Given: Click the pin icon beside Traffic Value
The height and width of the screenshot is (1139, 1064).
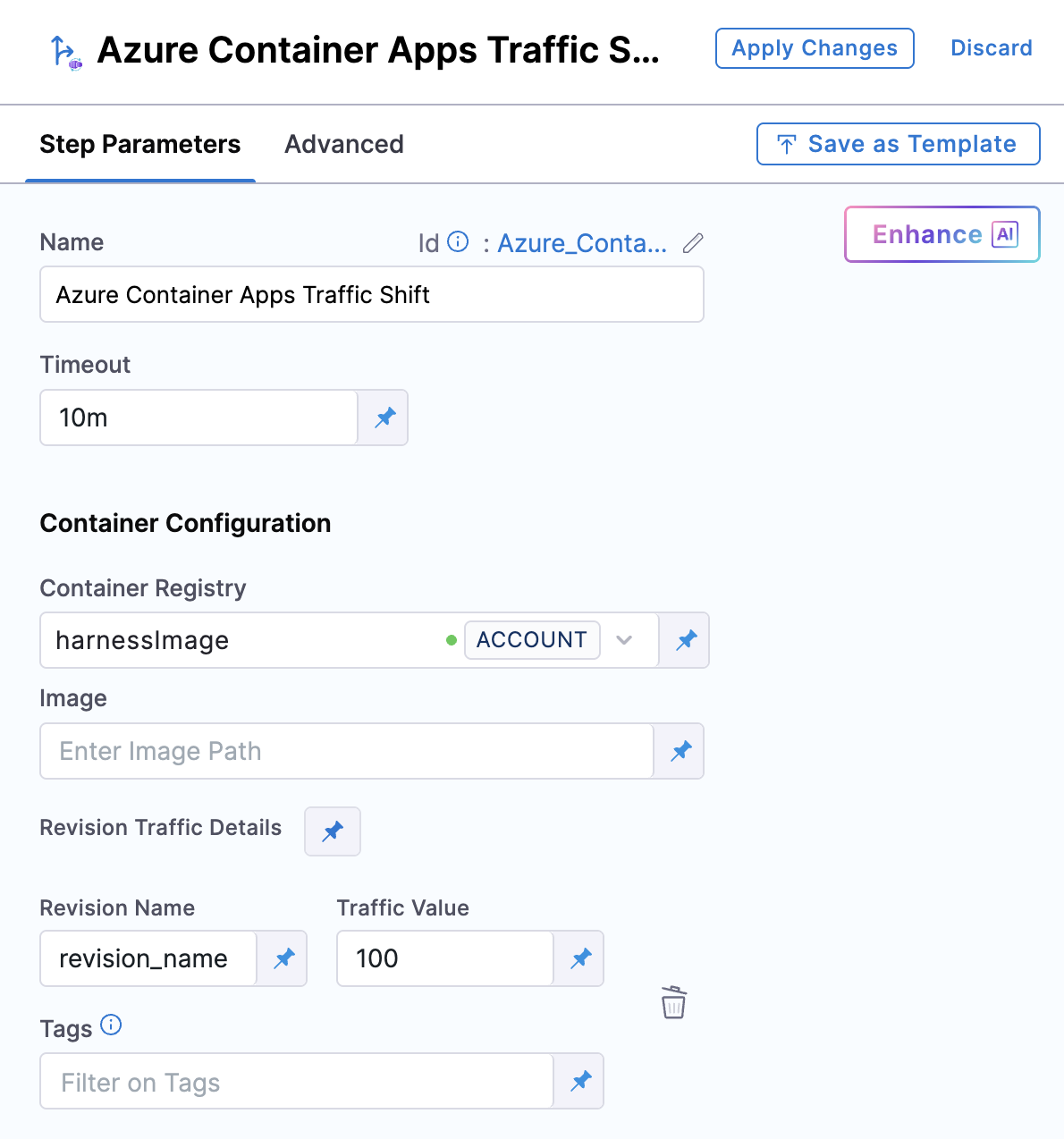Looking at the screenshot, I should (580, 958).
